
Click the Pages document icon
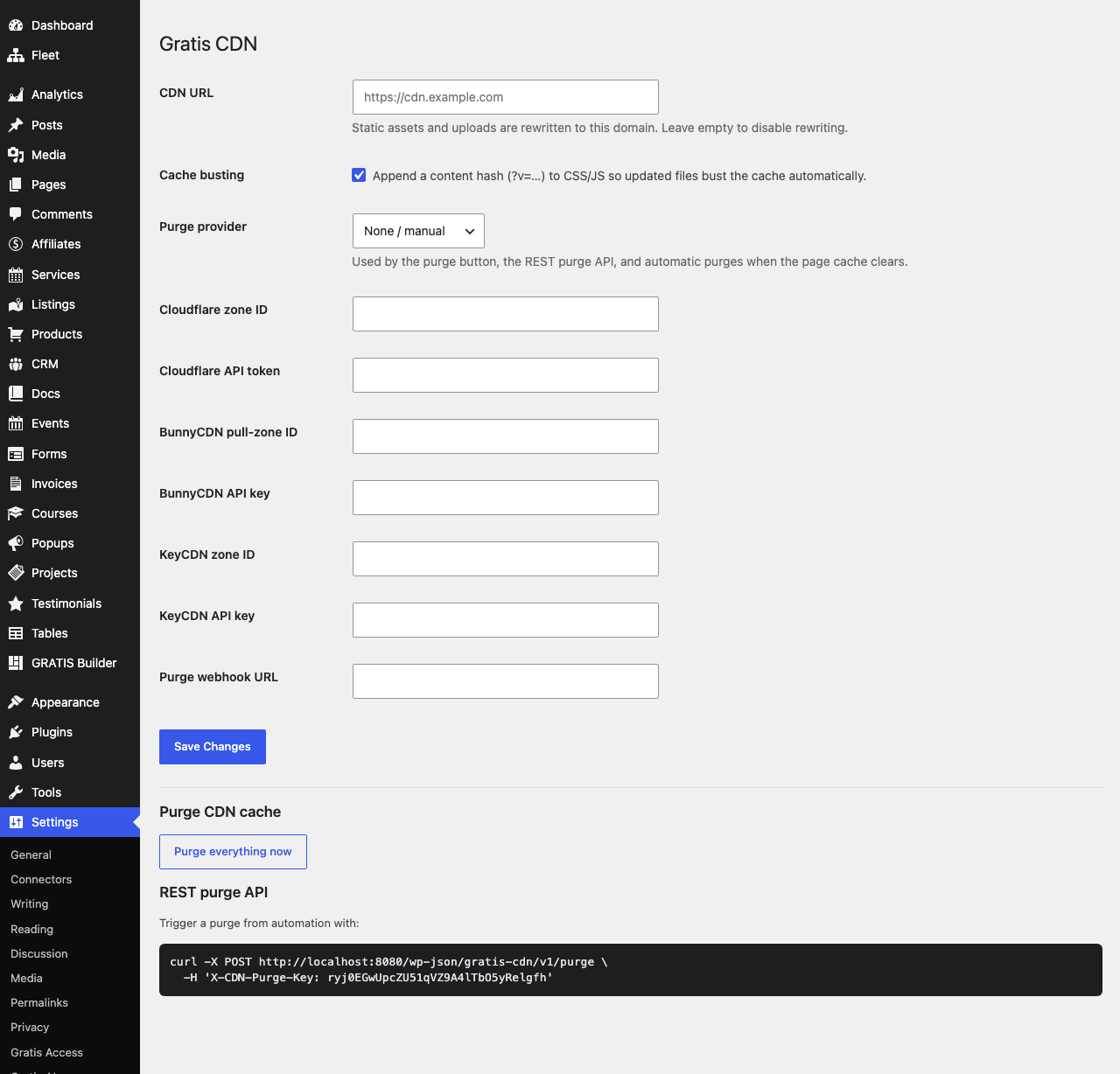tap(16, 185)
